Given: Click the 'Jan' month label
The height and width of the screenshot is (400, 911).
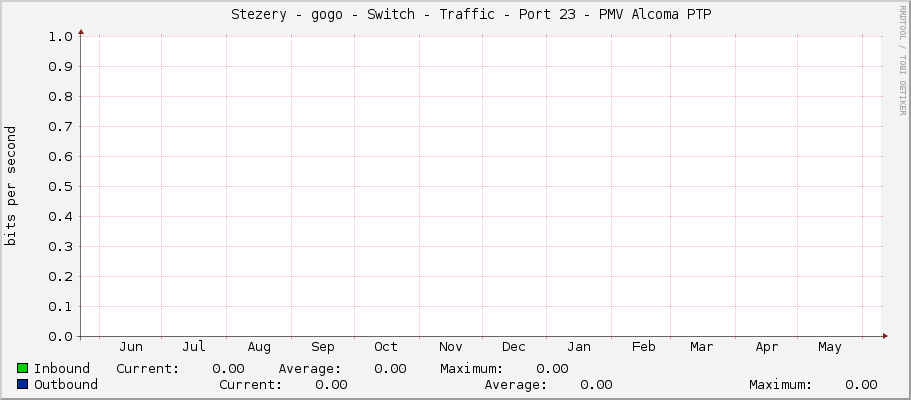Looking at the screenshot, I should tap(579, 347).
